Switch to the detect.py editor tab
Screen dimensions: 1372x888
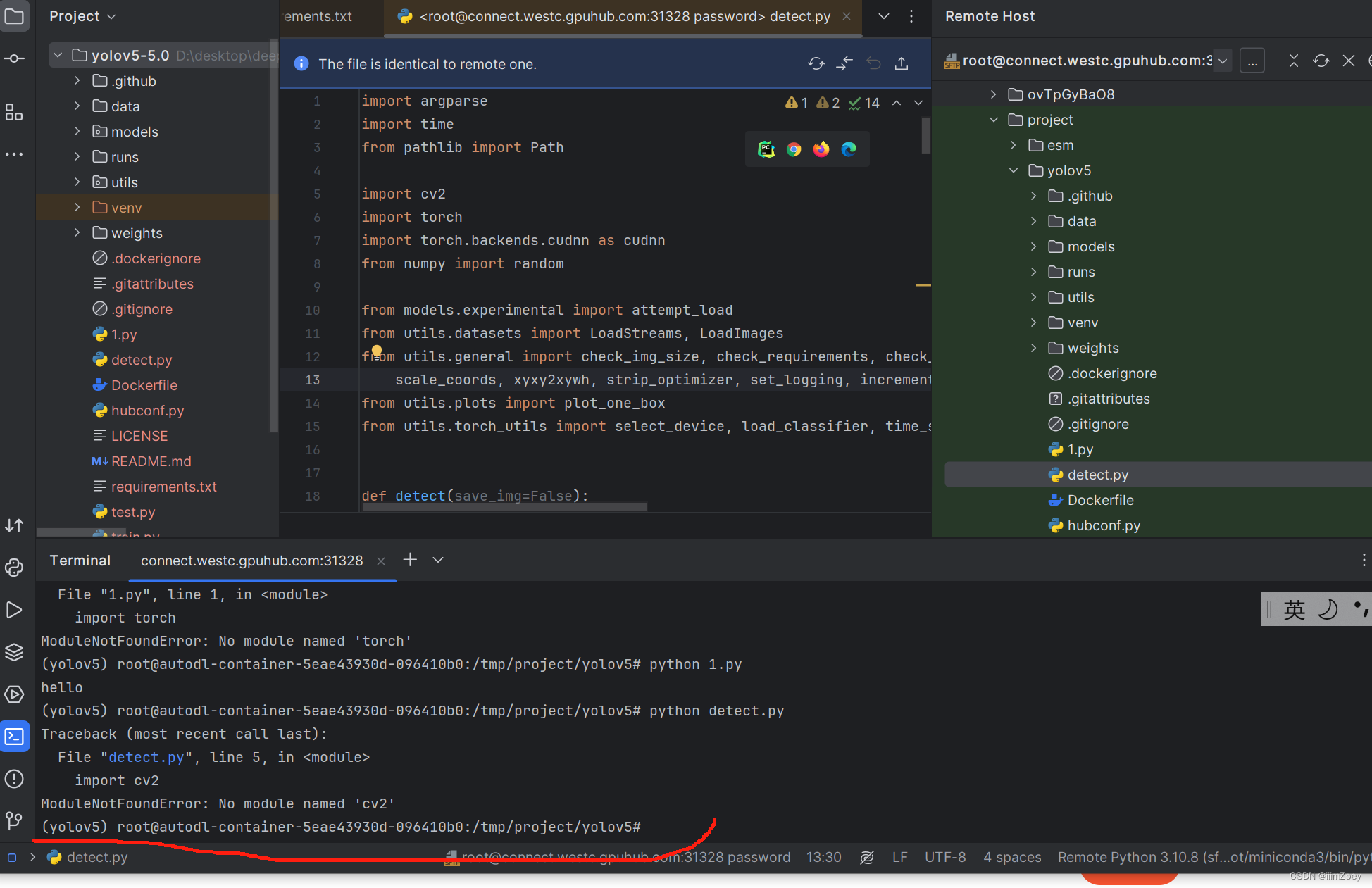[x=623, y=16]
